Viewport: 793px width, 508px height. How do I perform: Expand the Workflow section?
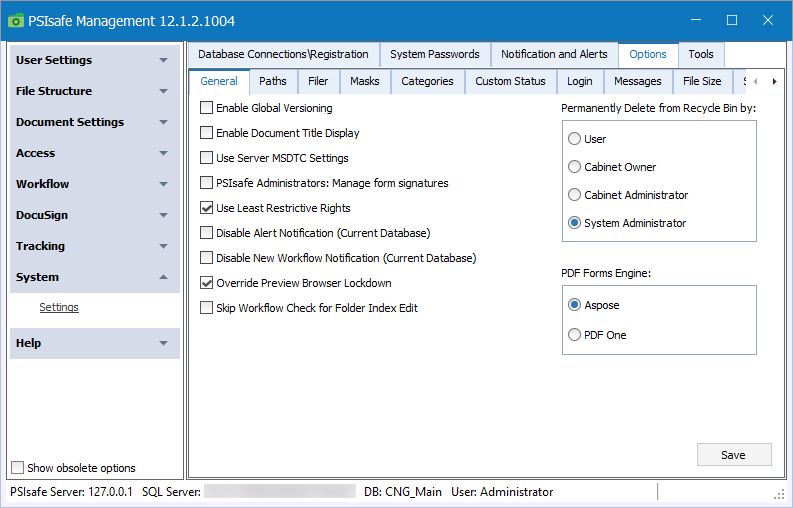click(95, 184)
